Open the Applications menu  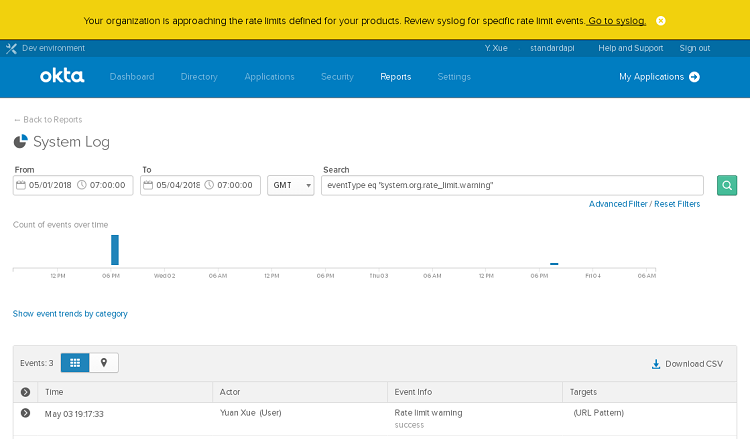click(x=269, y=77)
